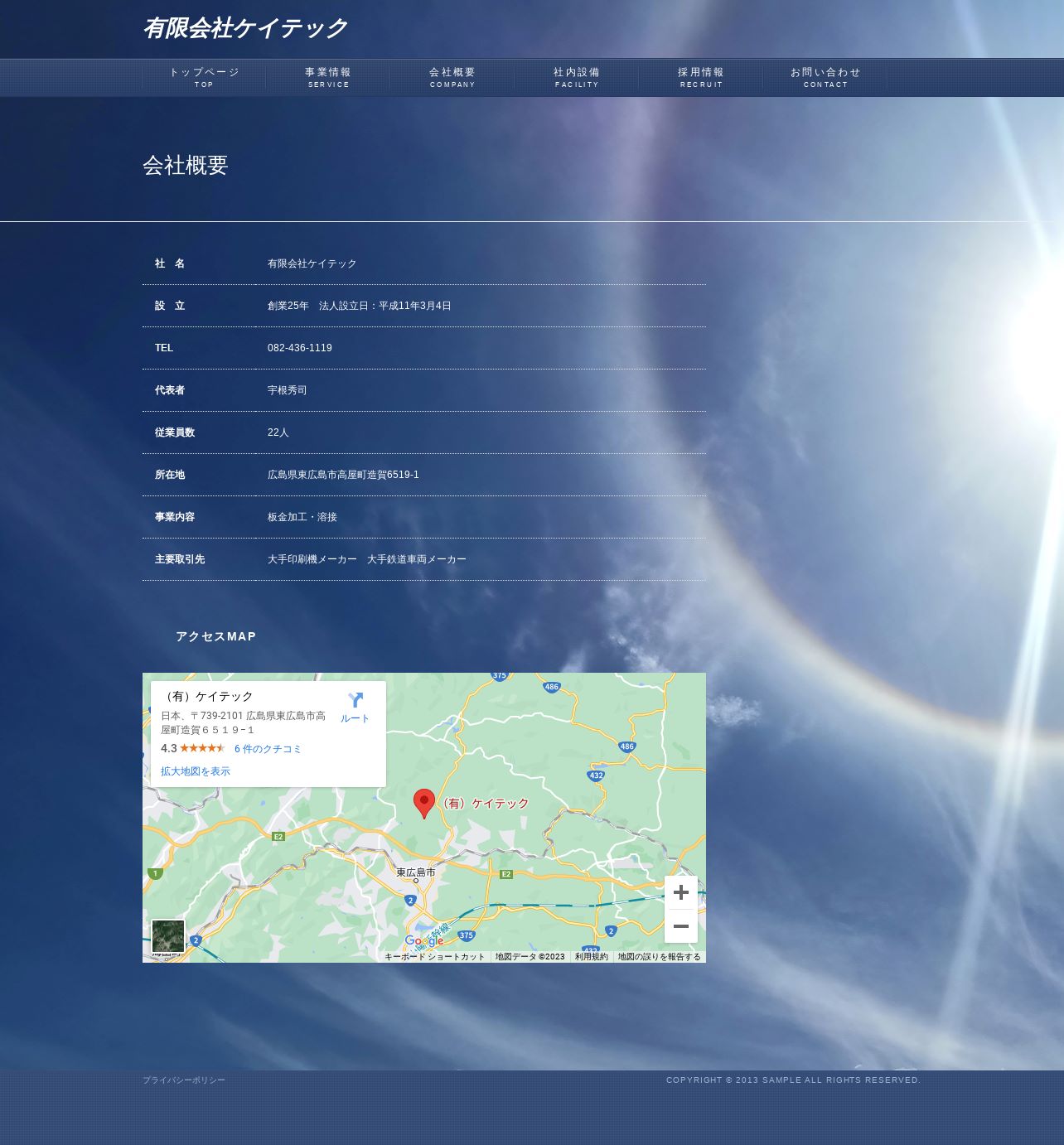Click the 従業員数 row label
Viewport: 1064px width, 1145px height.
click(x=175, y=432)
